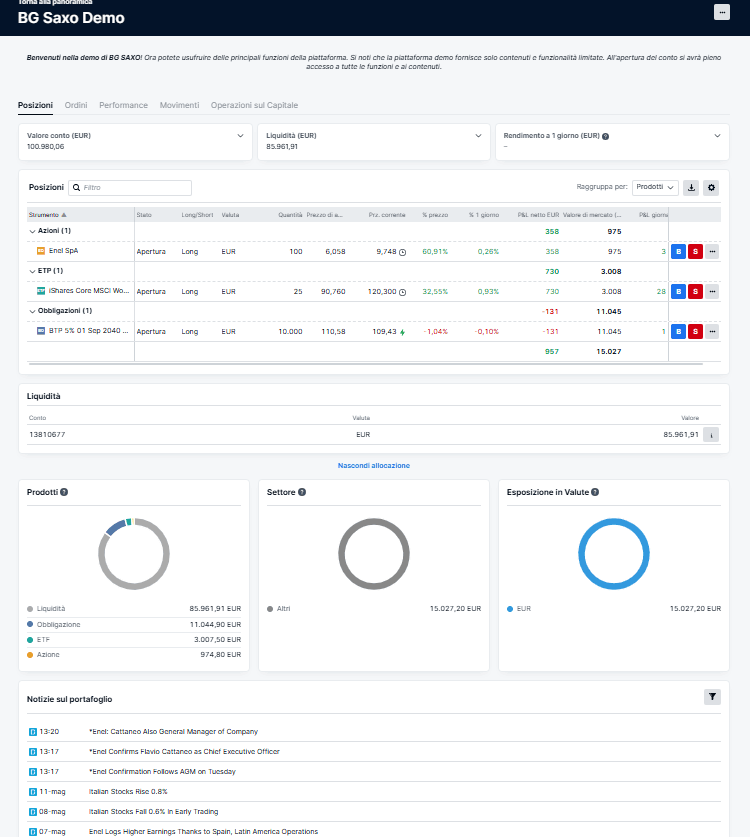The height and width of the screenshot is (837, 750).
Task: Click the red S sell button for BTP 5% bond
Action: (x=695, y=331)
